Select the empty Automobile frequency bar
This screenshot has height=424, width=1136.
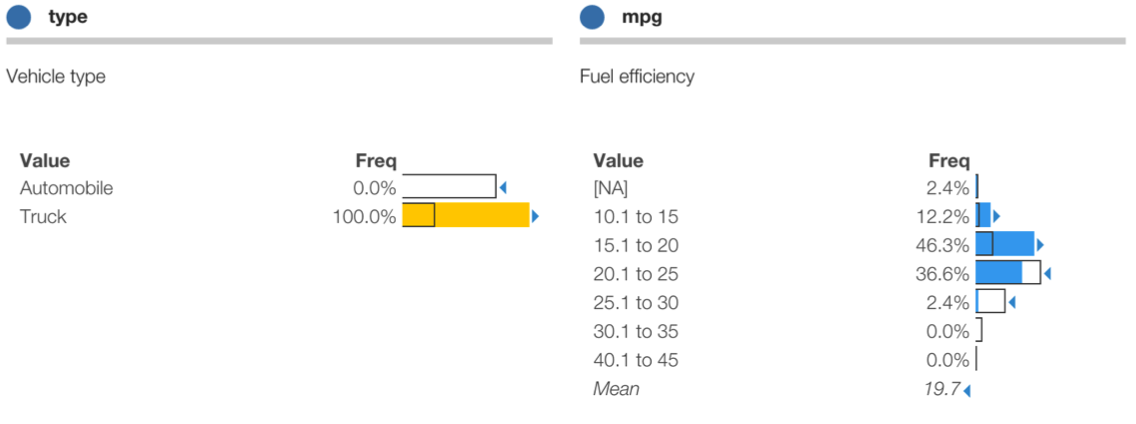(449, 187)
